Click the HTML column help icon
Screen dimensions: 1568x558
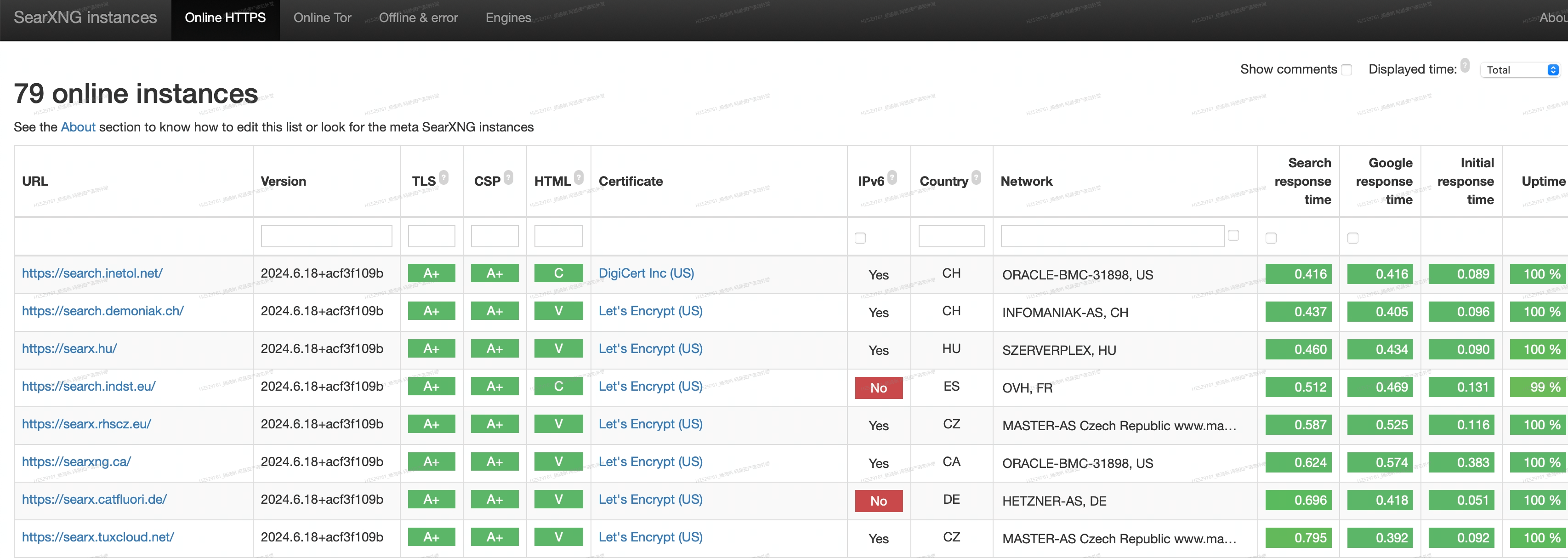(x=579, y=177)
